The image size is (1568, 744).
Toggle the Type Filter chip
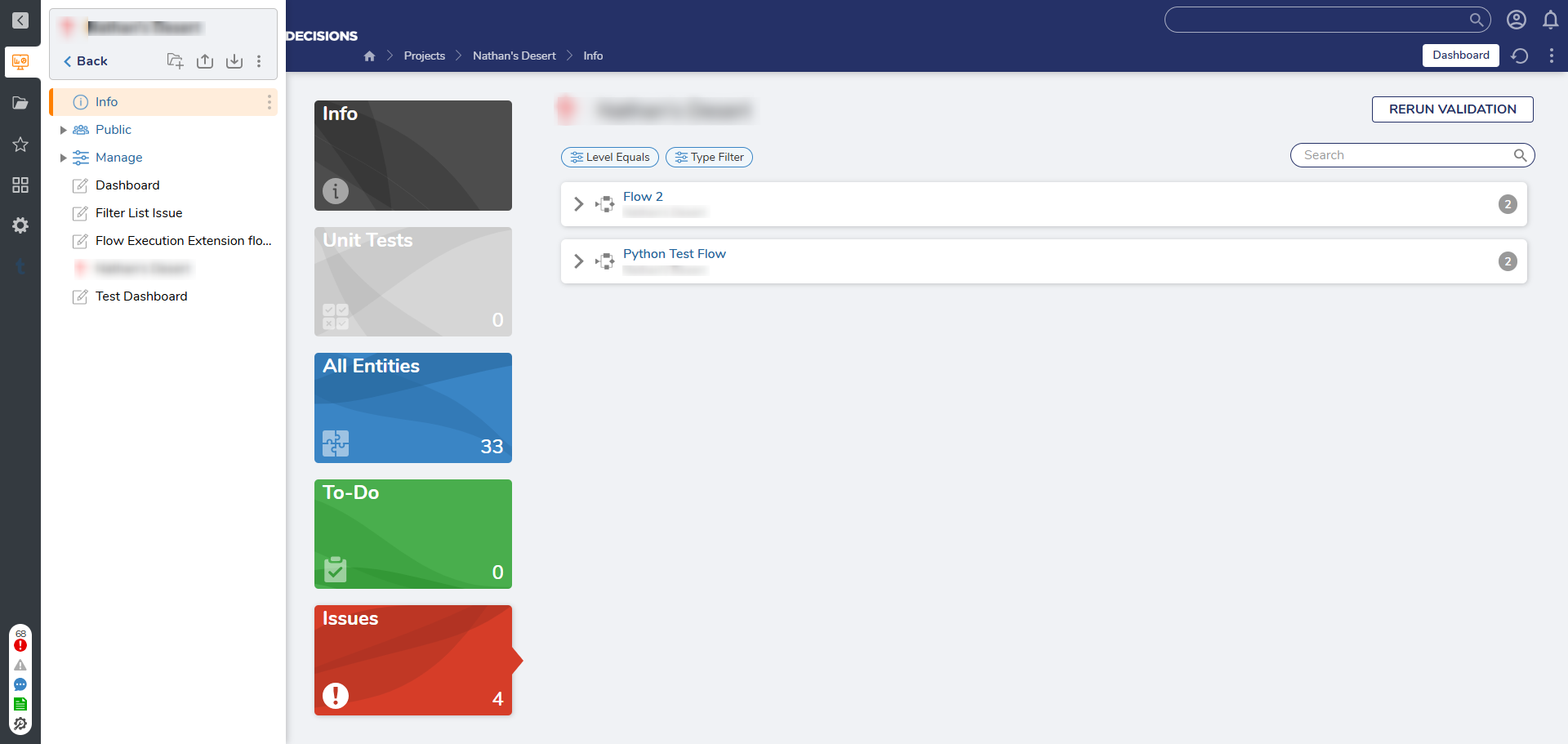709,157
